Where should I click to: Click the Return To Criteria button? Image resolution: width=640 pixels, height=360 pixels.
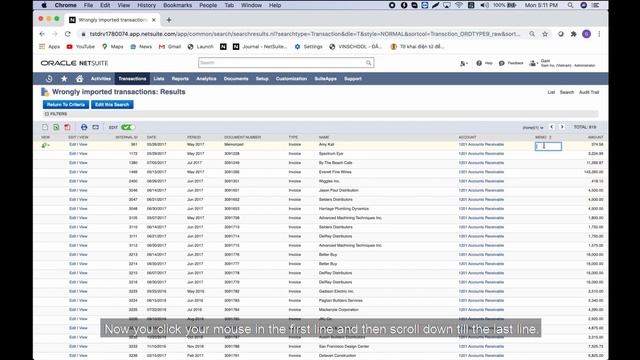(66, 104)
